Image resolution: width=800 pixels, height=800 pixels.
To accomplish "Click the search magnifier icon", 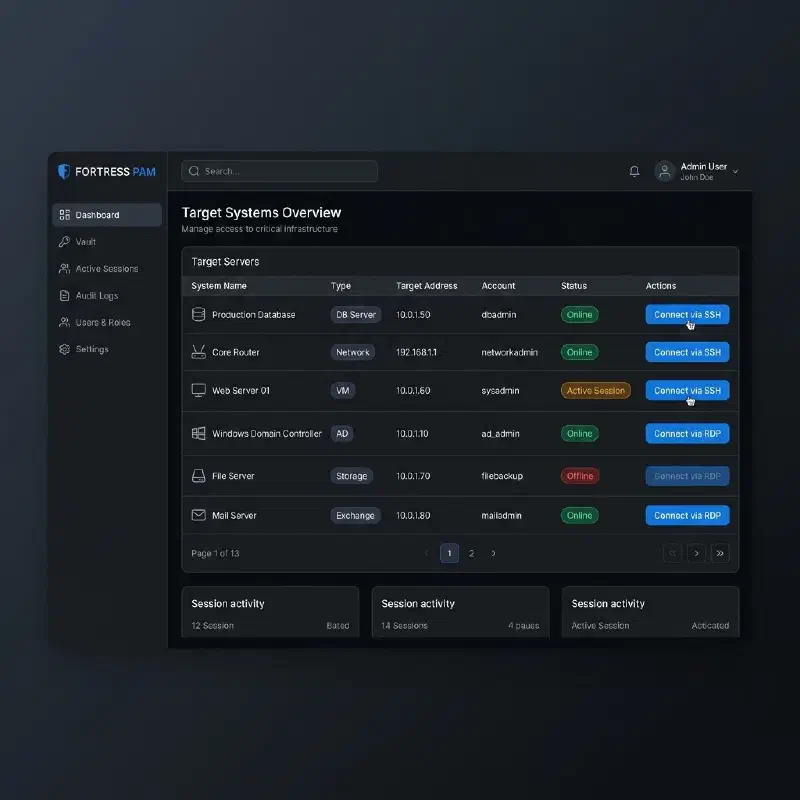I will click(x=194, y=171).
